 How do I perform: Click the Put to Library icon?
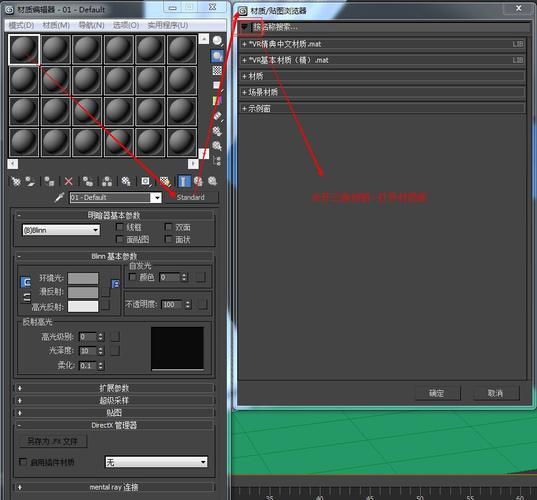pos(126,182)
